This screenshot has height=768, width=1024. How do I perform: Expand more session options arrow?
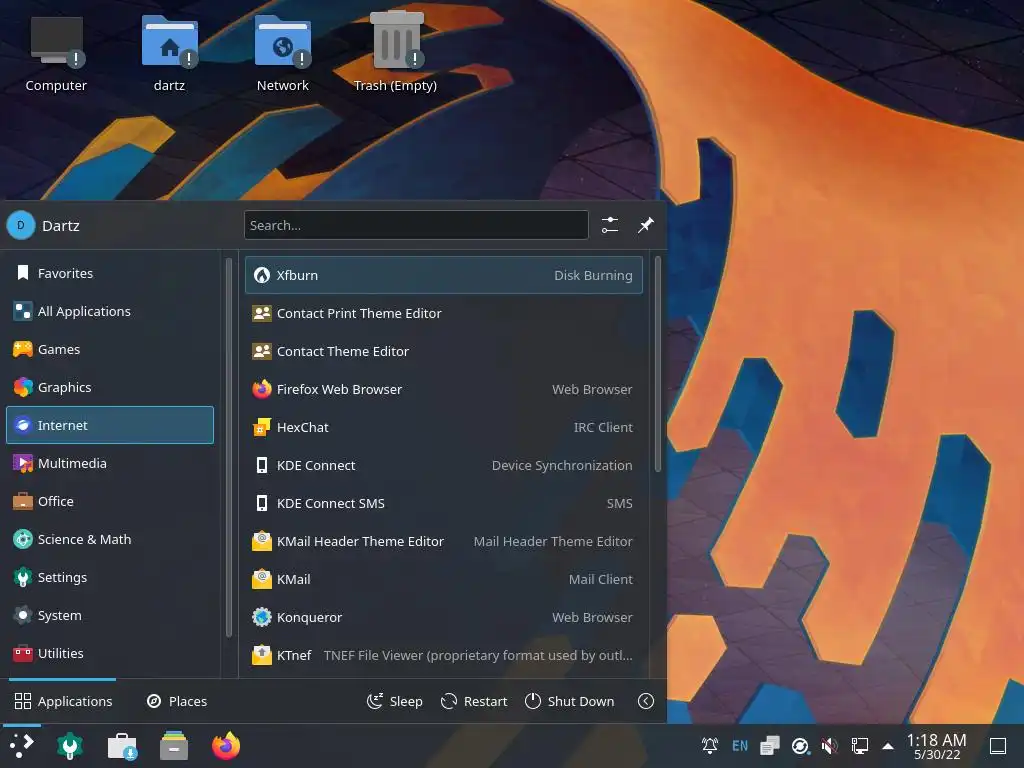click(x=646, y=701)
